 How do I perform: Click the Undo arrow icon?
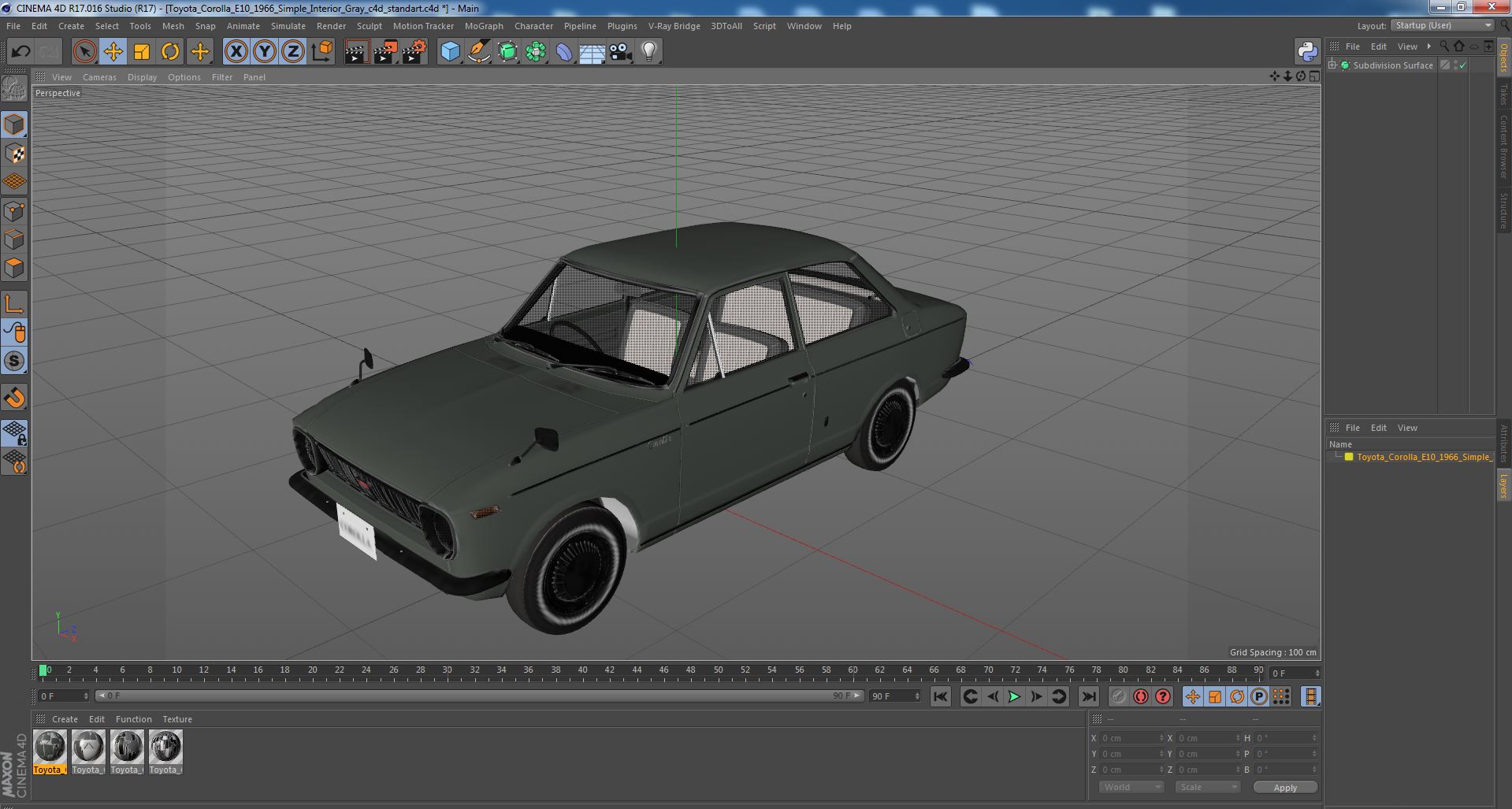click(20, 52)
